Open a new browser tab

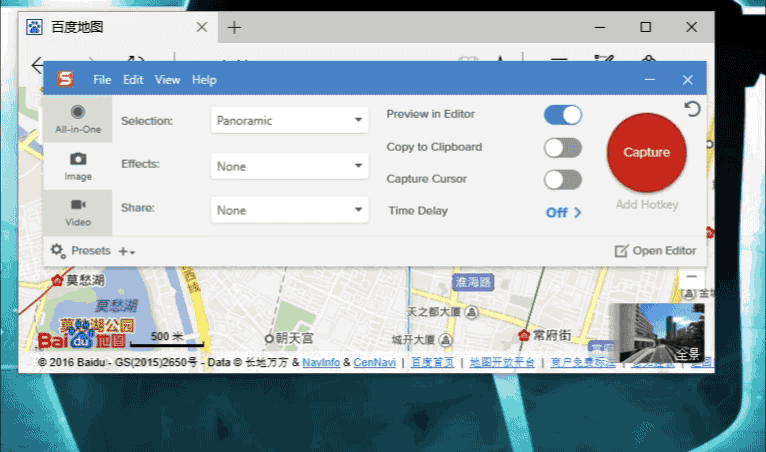pos(234,27)
